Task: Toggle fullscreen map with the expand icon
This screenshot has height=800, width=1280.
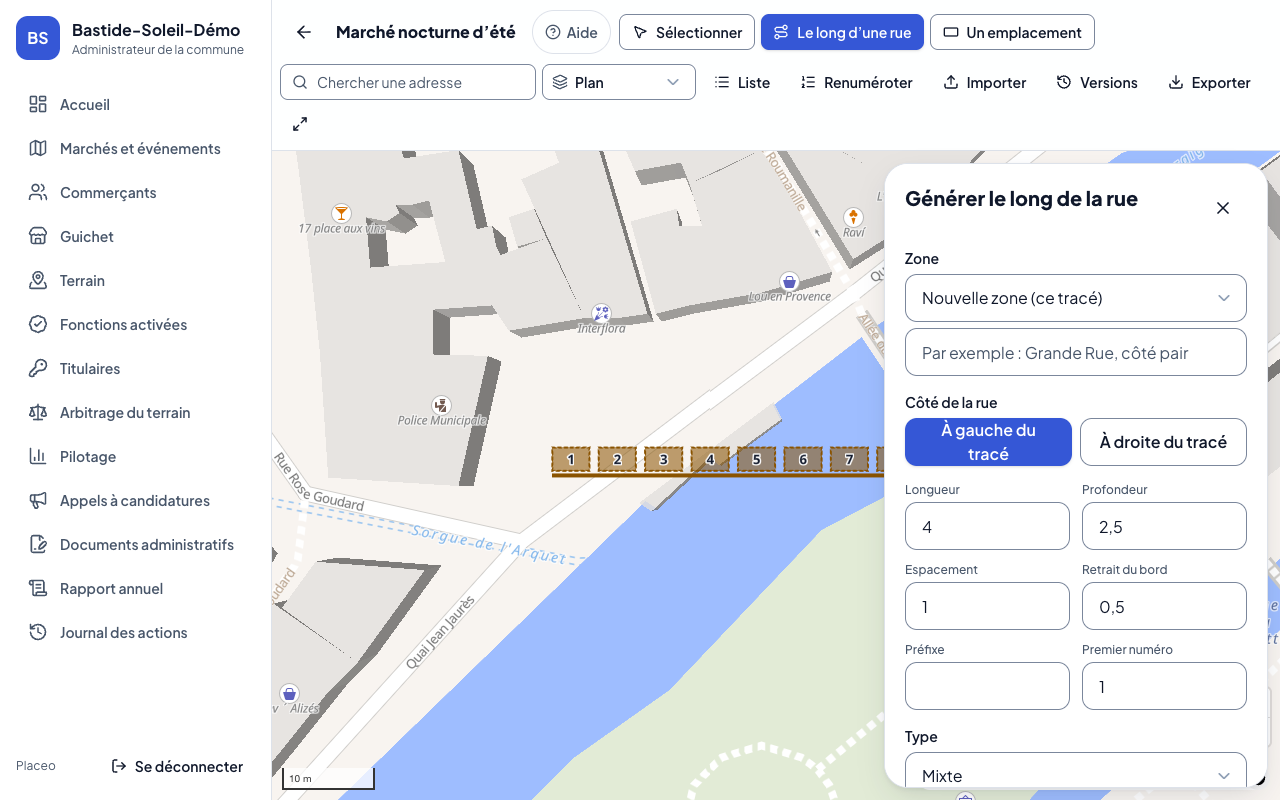Action: point(300,124)
